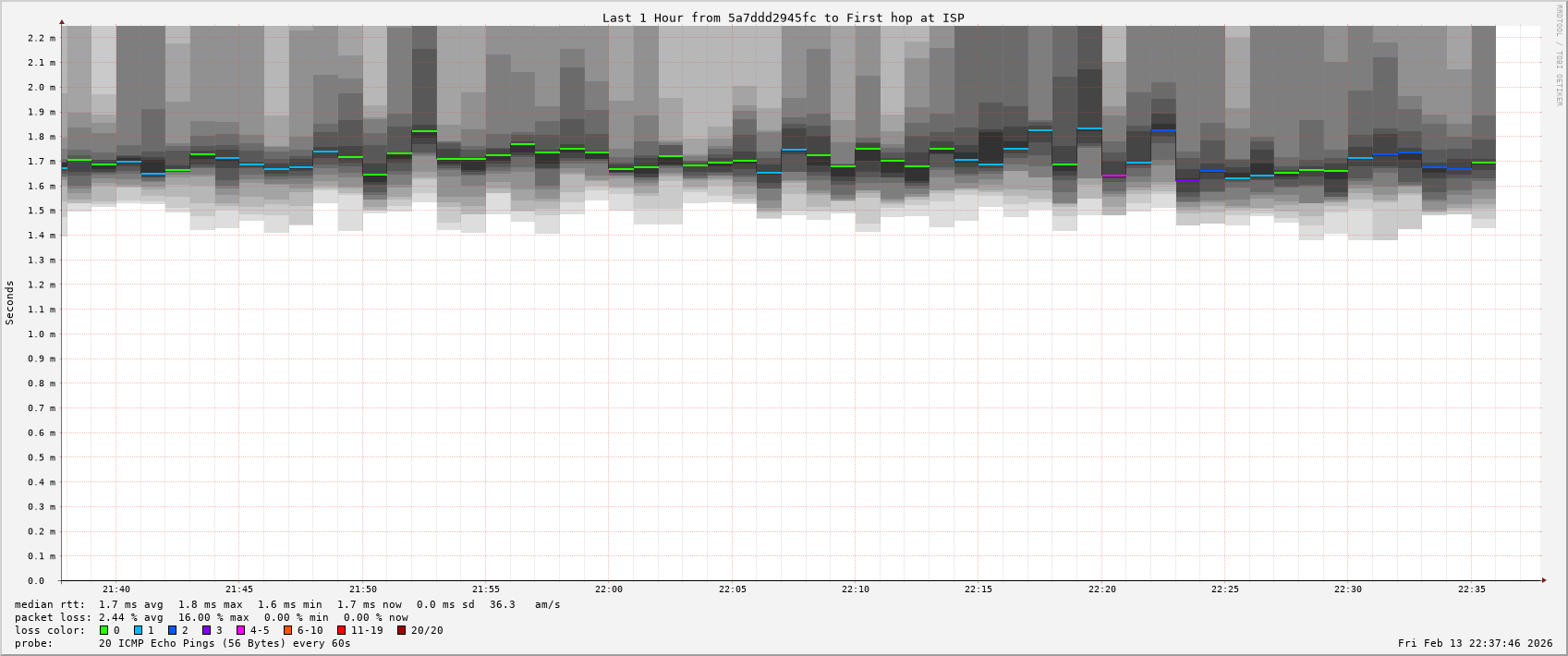This screenshot has height=656, width=1568.
Task: Select the orange swatch labeled 6-10
Action: 288,630
